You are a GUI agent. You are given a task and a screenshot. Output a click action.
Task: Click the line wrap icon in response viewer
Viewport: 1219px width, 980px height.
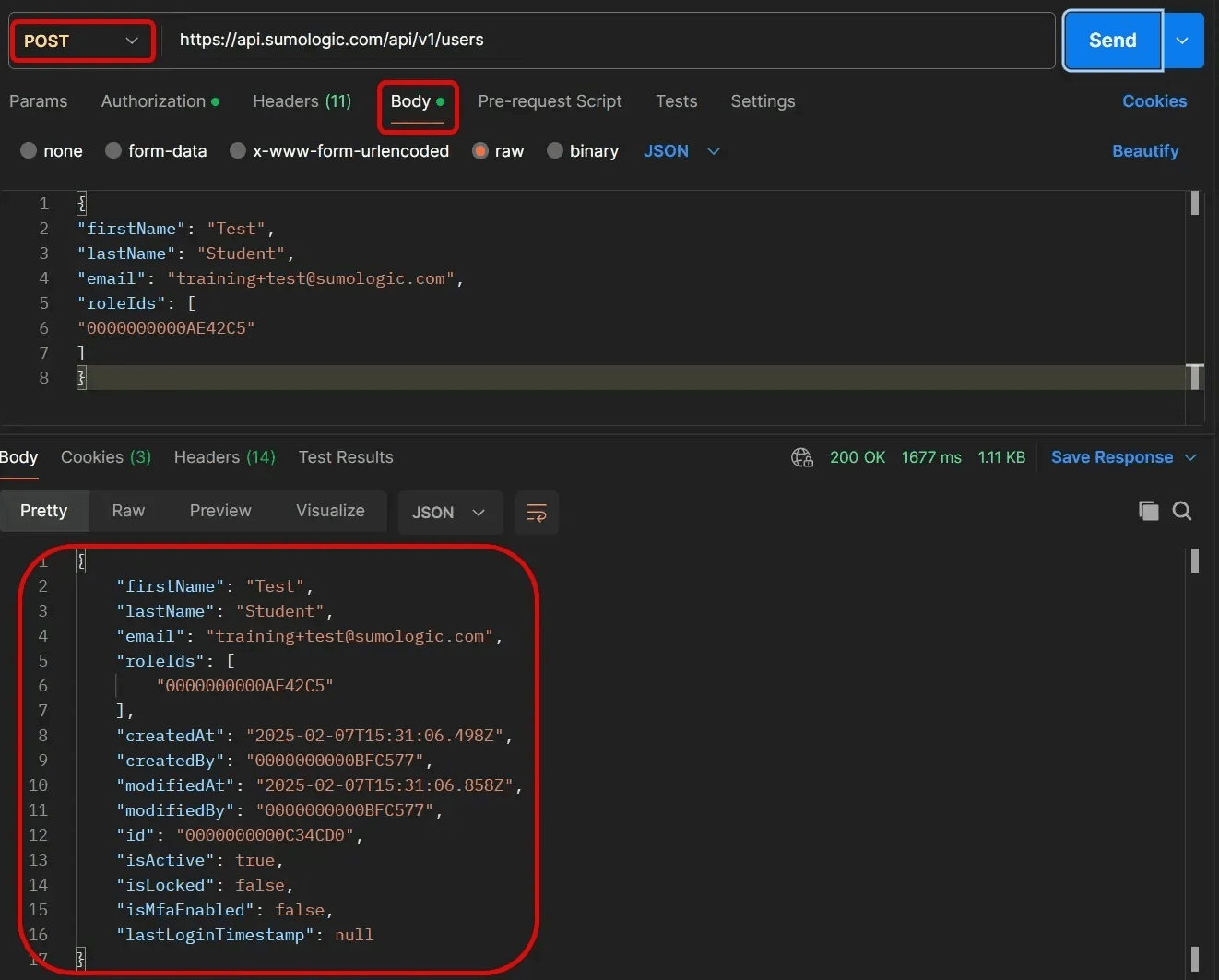(x=537, y=513)
